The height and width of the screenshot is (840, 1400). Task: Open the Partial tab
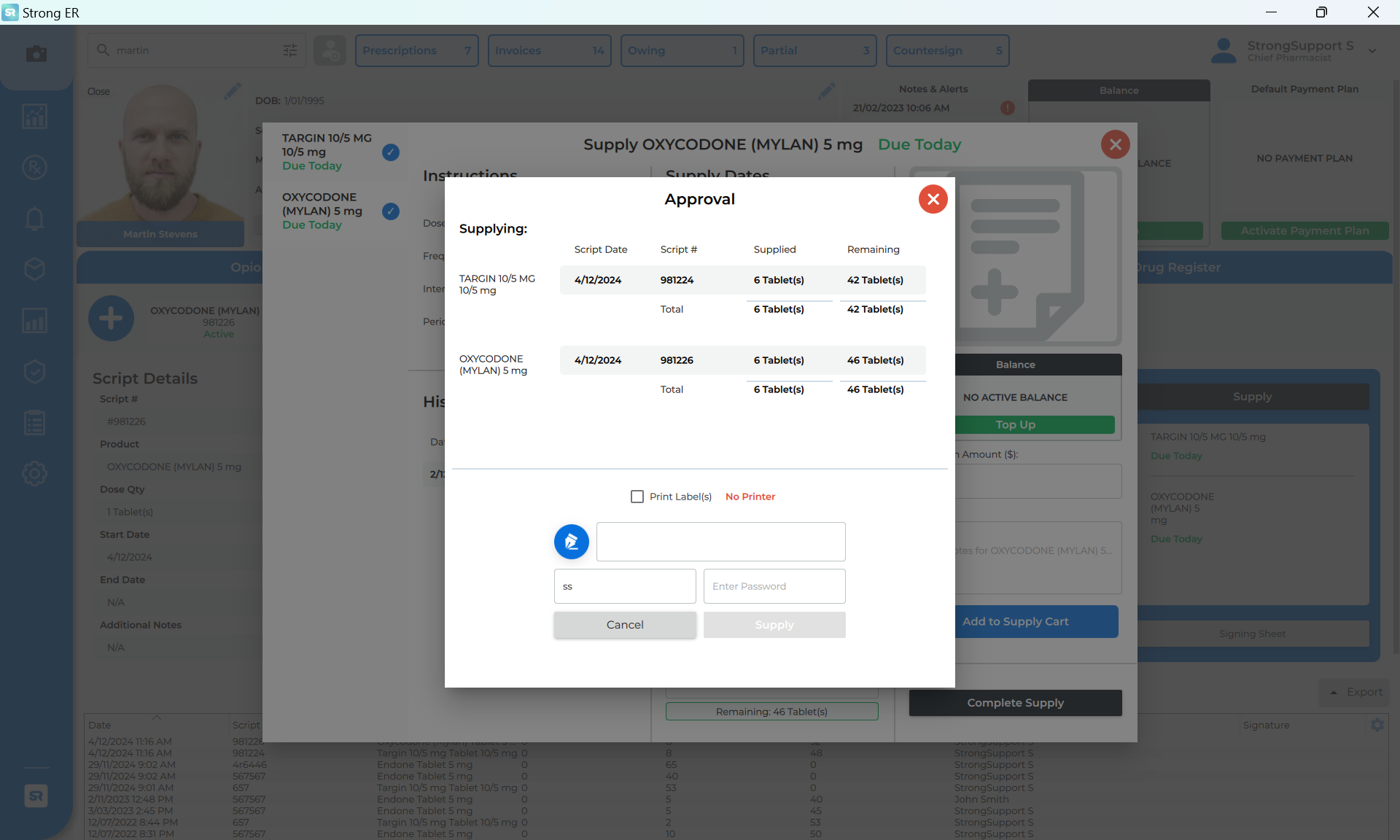coord(815,50)
